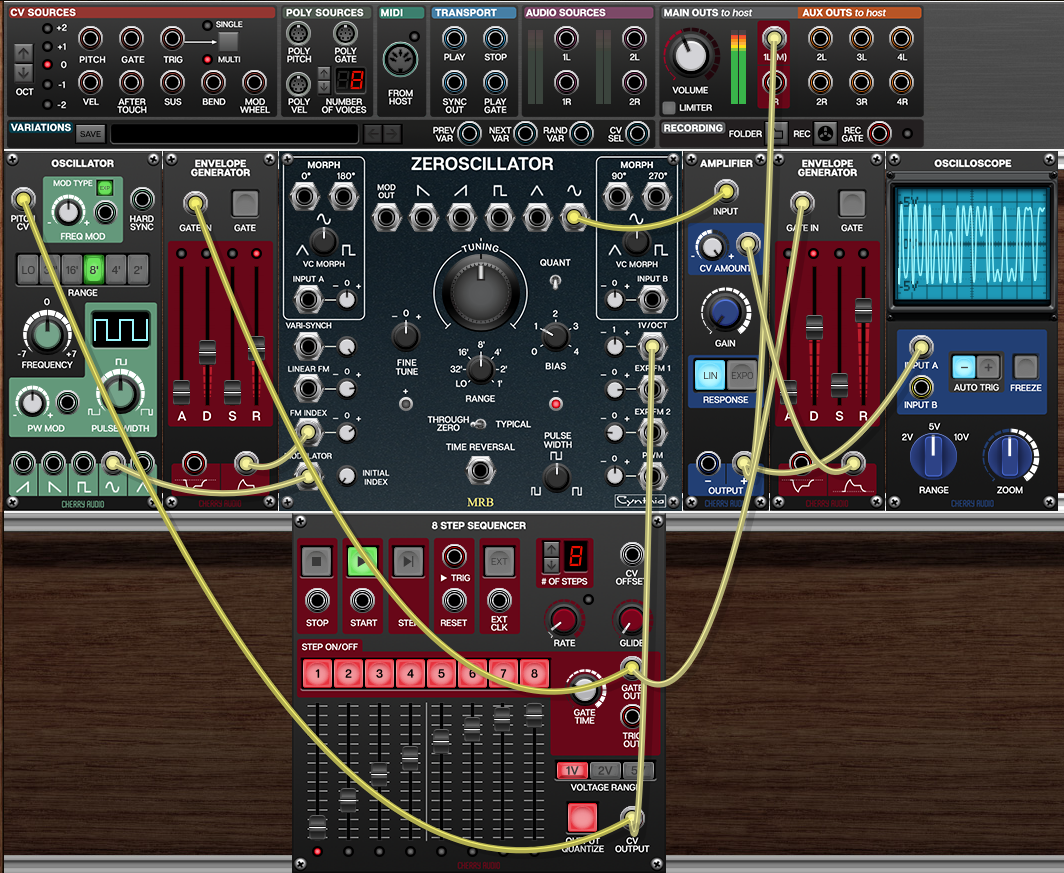This screenshot has height=873, width=1064.
Task: Click the Zeroscillator large Tuning knob
Action: click(480, 292)
